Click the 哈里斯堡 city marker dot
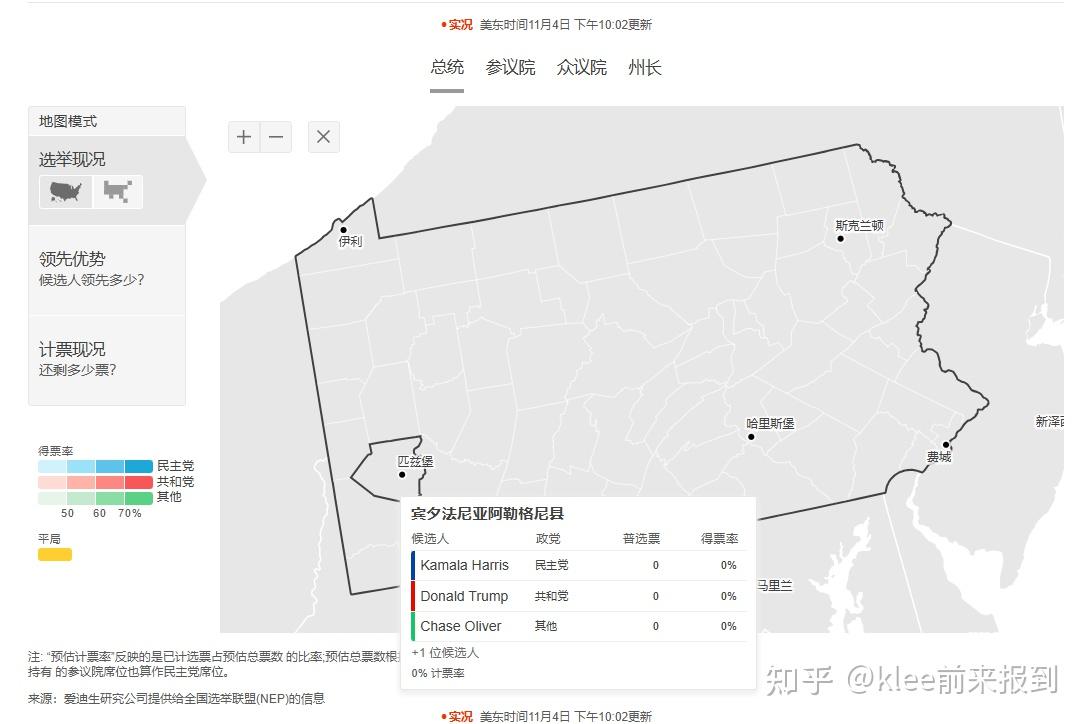 coord(751,436)
